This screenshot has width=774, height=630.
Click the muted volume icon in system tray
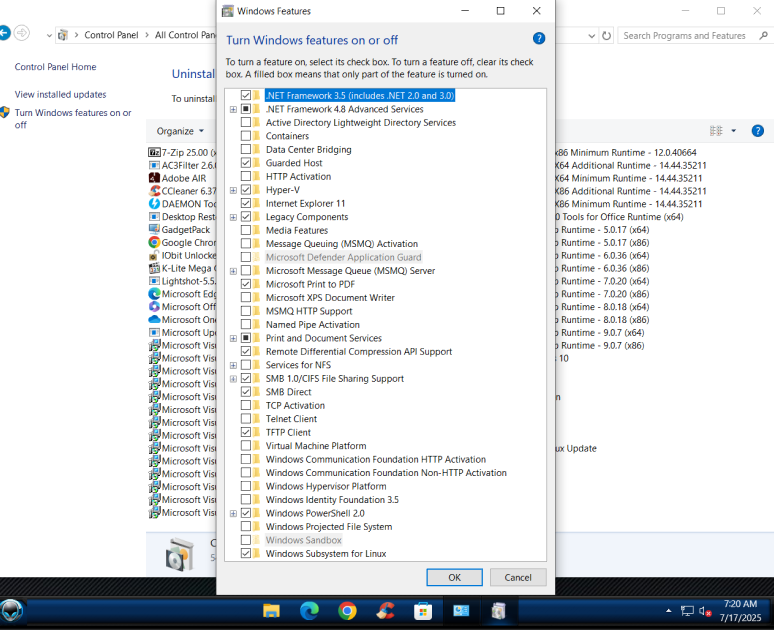(705, 612)
